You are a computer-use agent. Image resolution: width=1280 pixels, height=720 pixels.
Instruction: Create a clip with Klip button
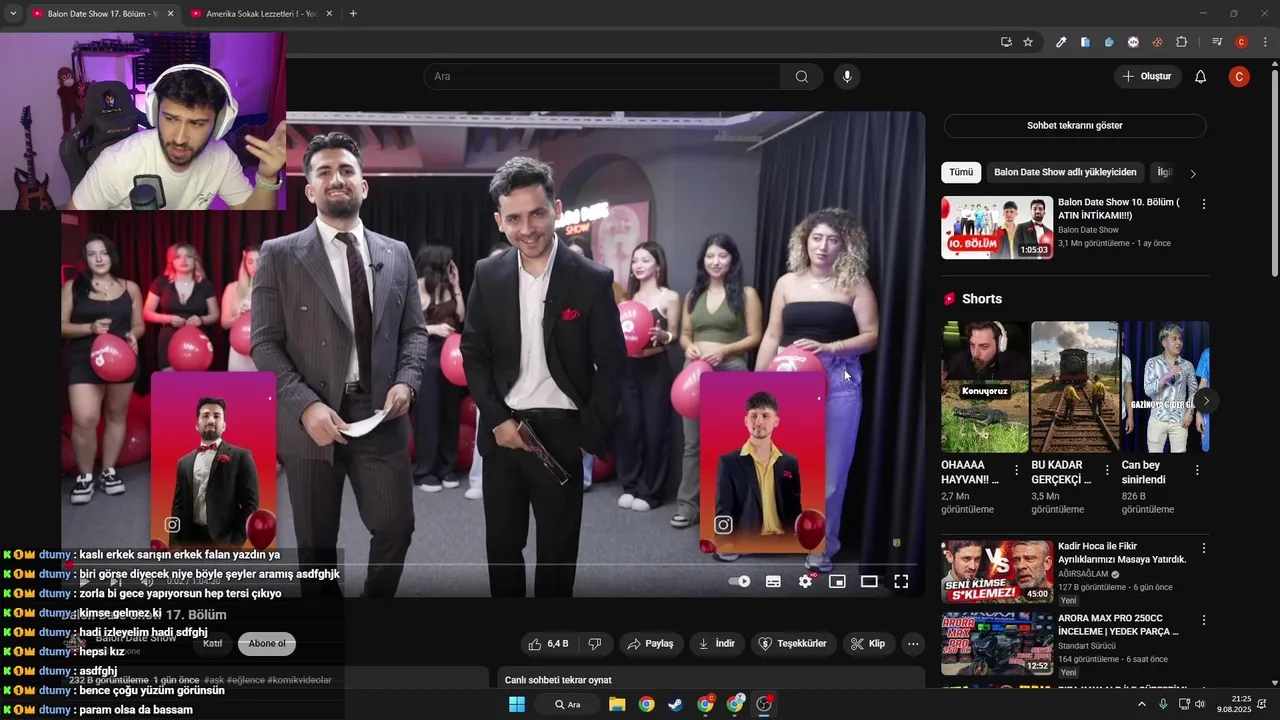[868, 644]
